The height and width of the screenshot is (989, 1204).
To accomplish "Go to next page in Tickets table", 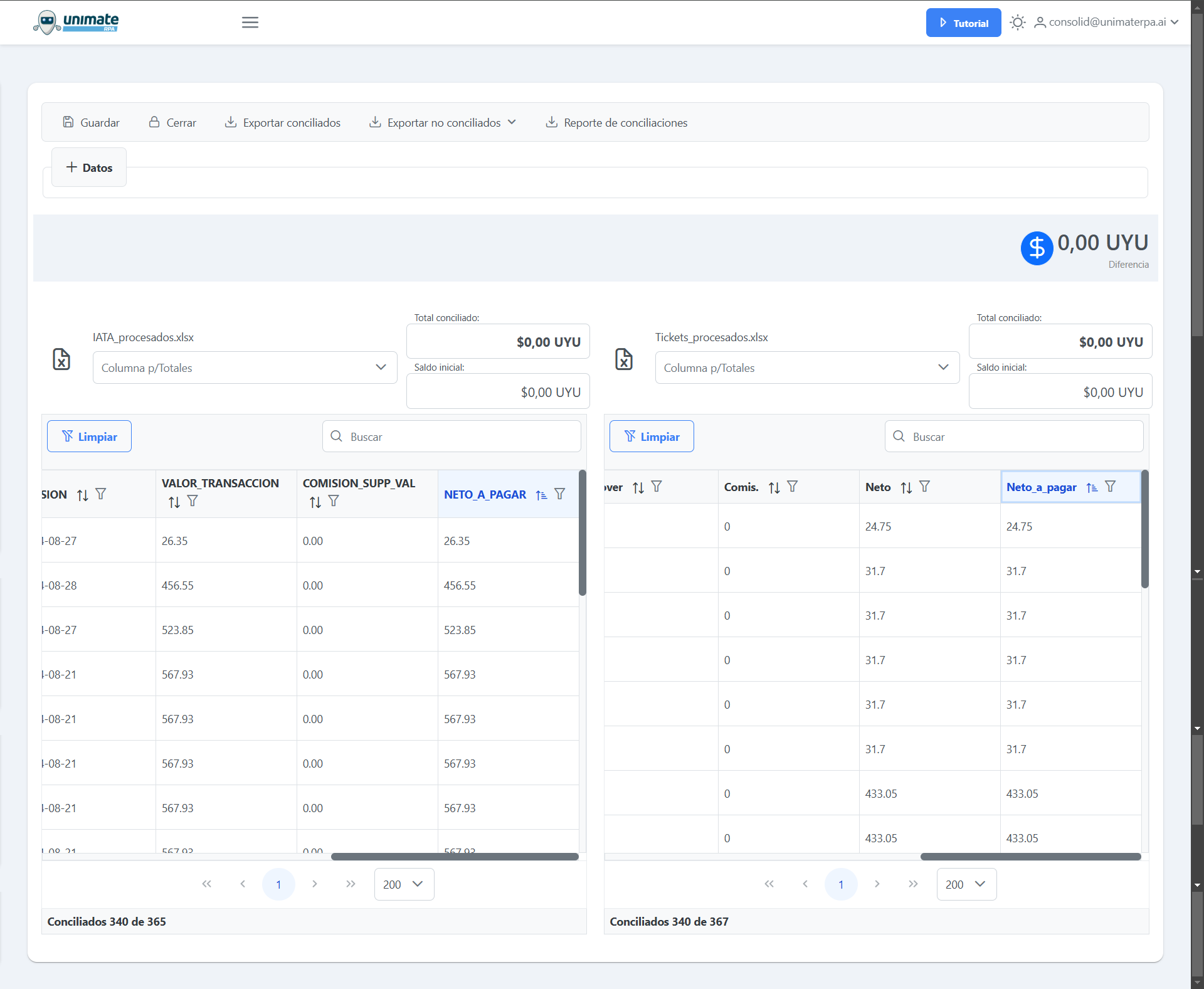I will pyautogui.click(x=877, y=884).
